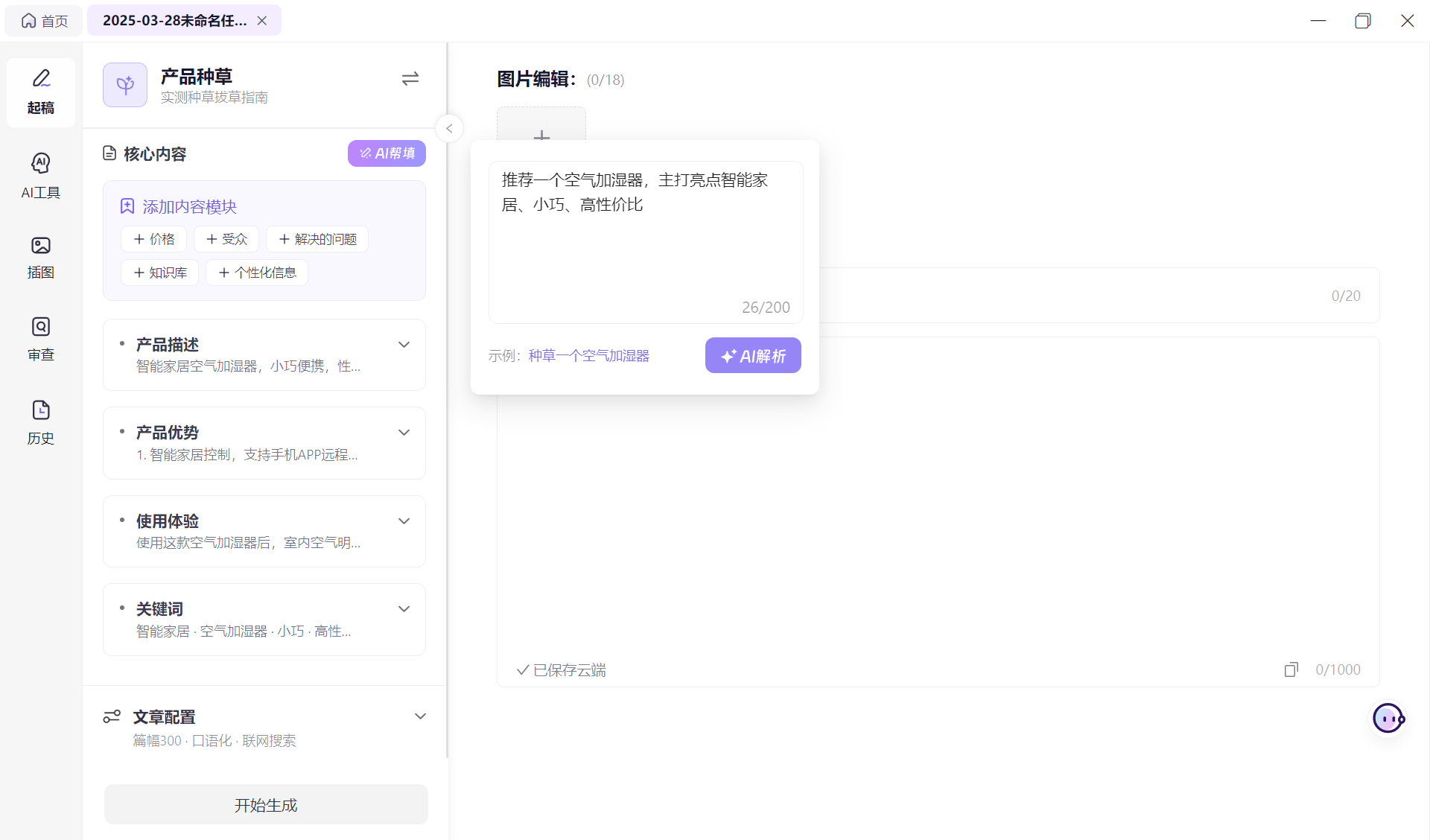This screenshot has width=1430, height=840.
Task: Click the 添加内容模块 bookmark icon
Action: click(x=127, y=206)
